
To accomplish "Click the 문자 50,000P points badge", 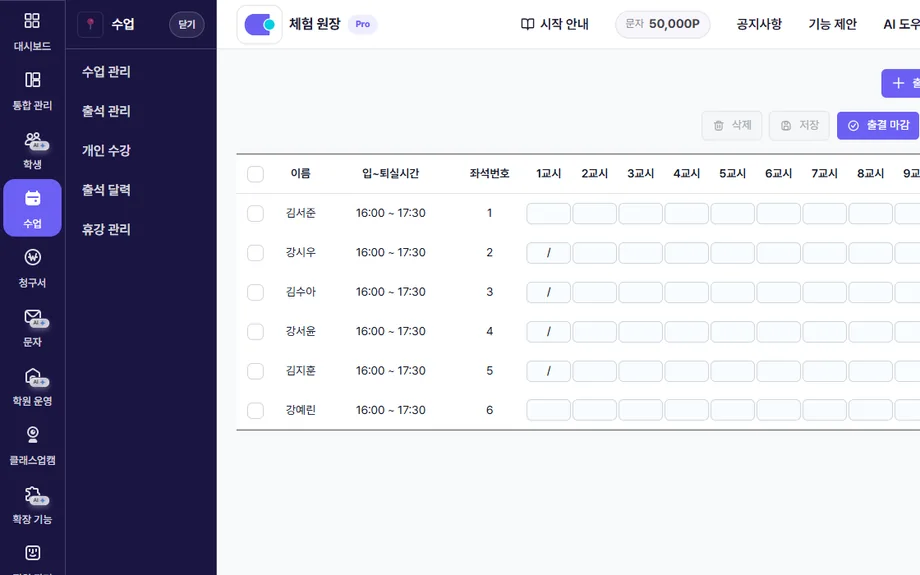I will (662, 24).
